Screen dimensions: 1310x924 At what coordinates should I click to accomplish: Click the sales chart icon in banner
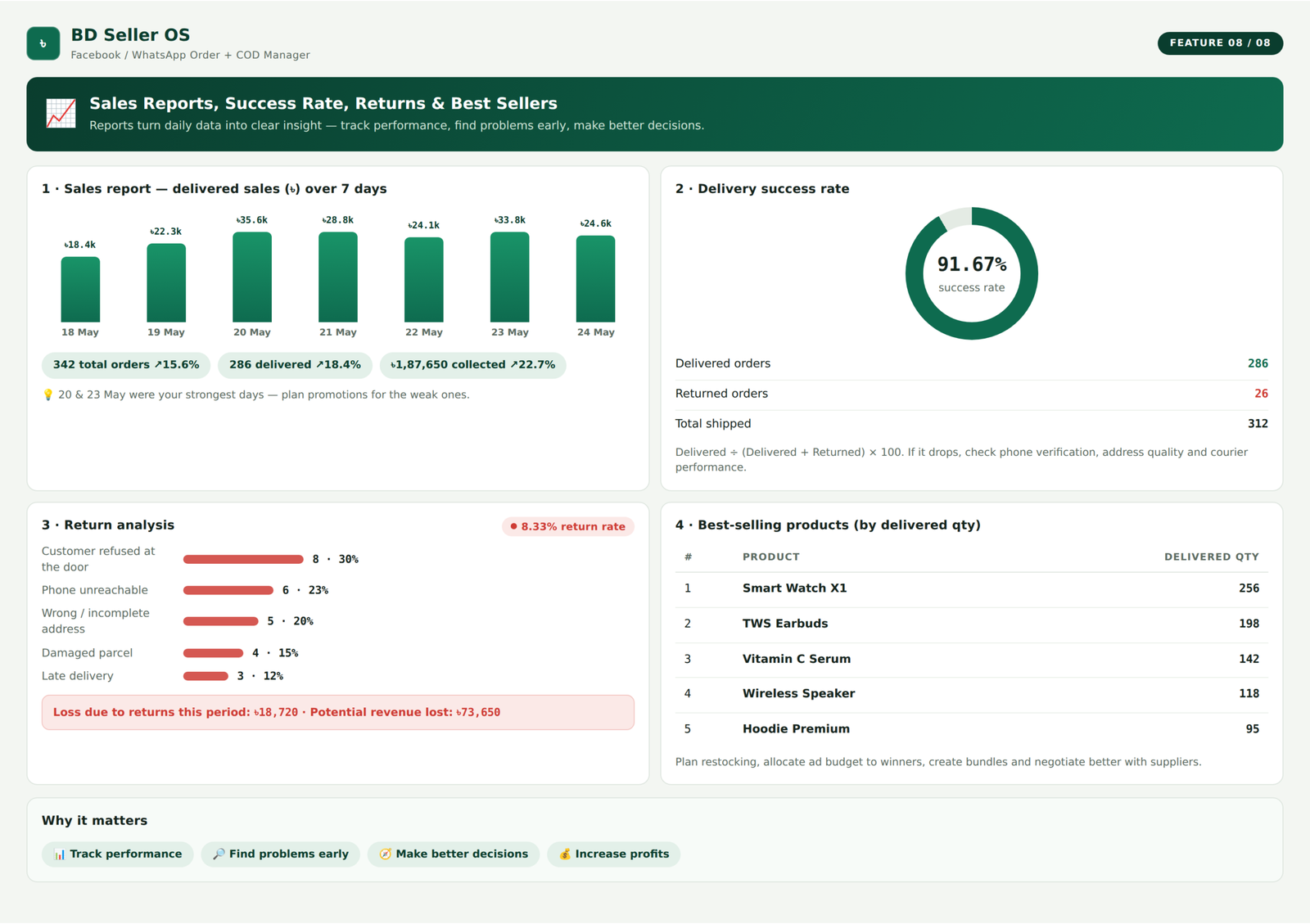(x=61, y=114)
